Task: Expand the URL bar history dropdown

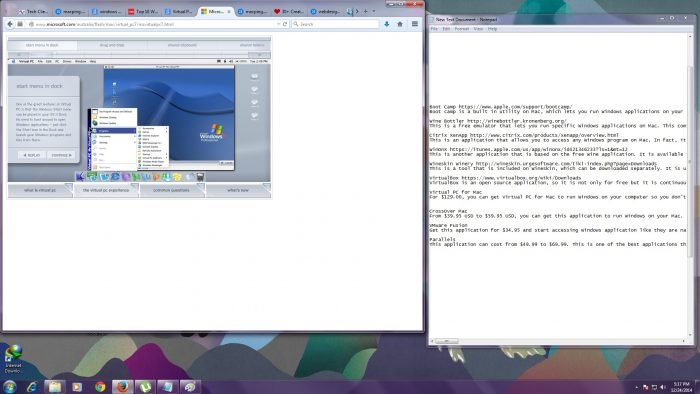Action: tap(279, 24)
